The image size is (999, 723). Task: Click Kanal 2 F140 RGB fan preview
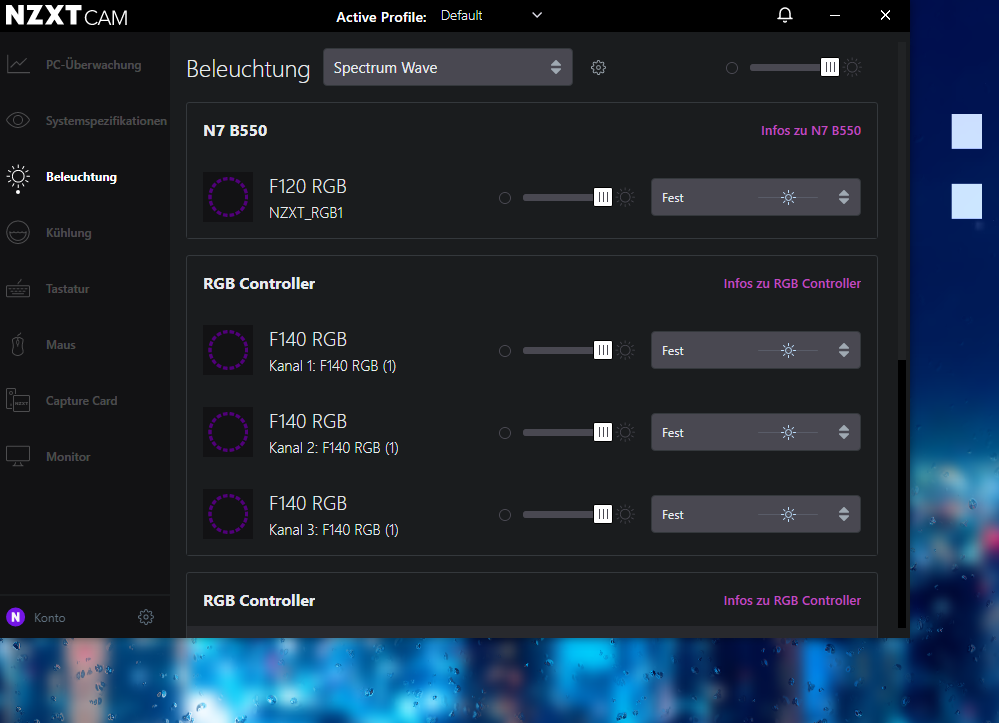tap(228, 432)
